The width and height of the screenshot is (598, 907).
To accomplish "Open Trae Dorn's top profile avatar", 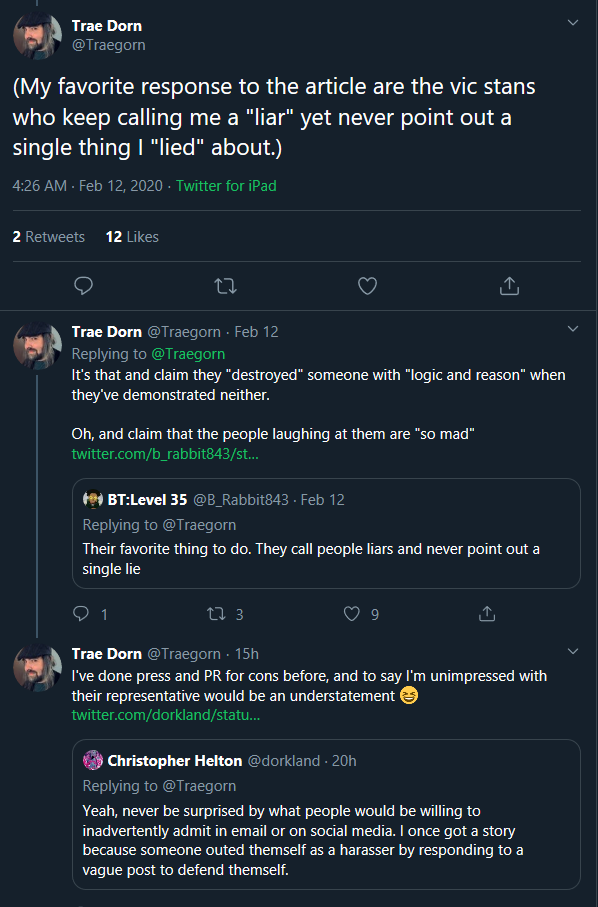I will coord(38,35).
